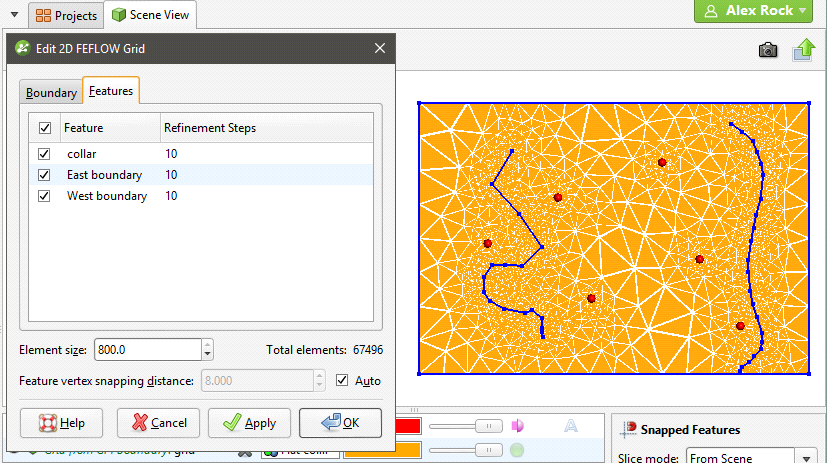Open the Slice mode dropdown

(750, 457)
